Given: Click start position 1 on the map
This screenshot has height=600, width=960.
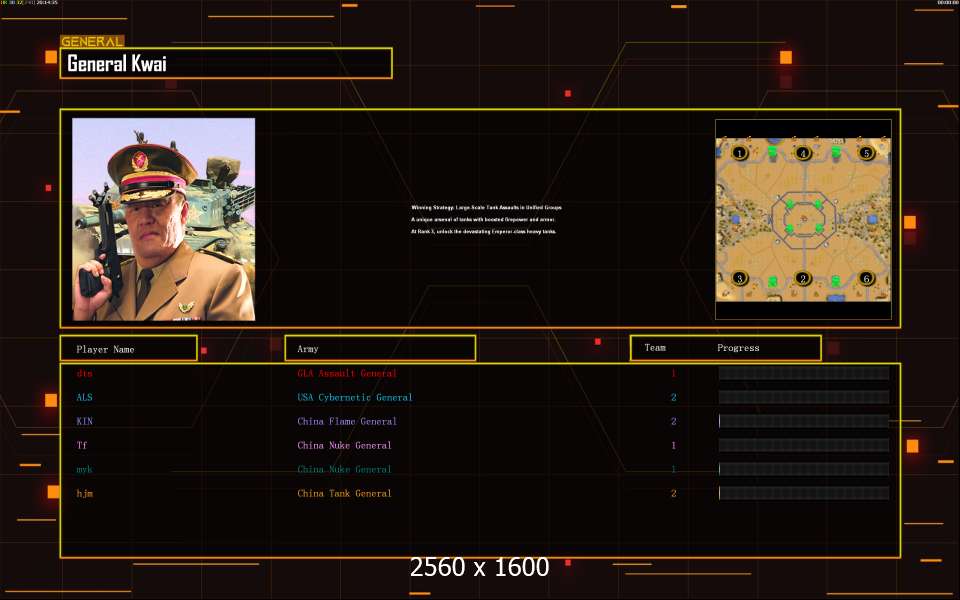Looking at the screenshot, I should click(x=739, y=152).
